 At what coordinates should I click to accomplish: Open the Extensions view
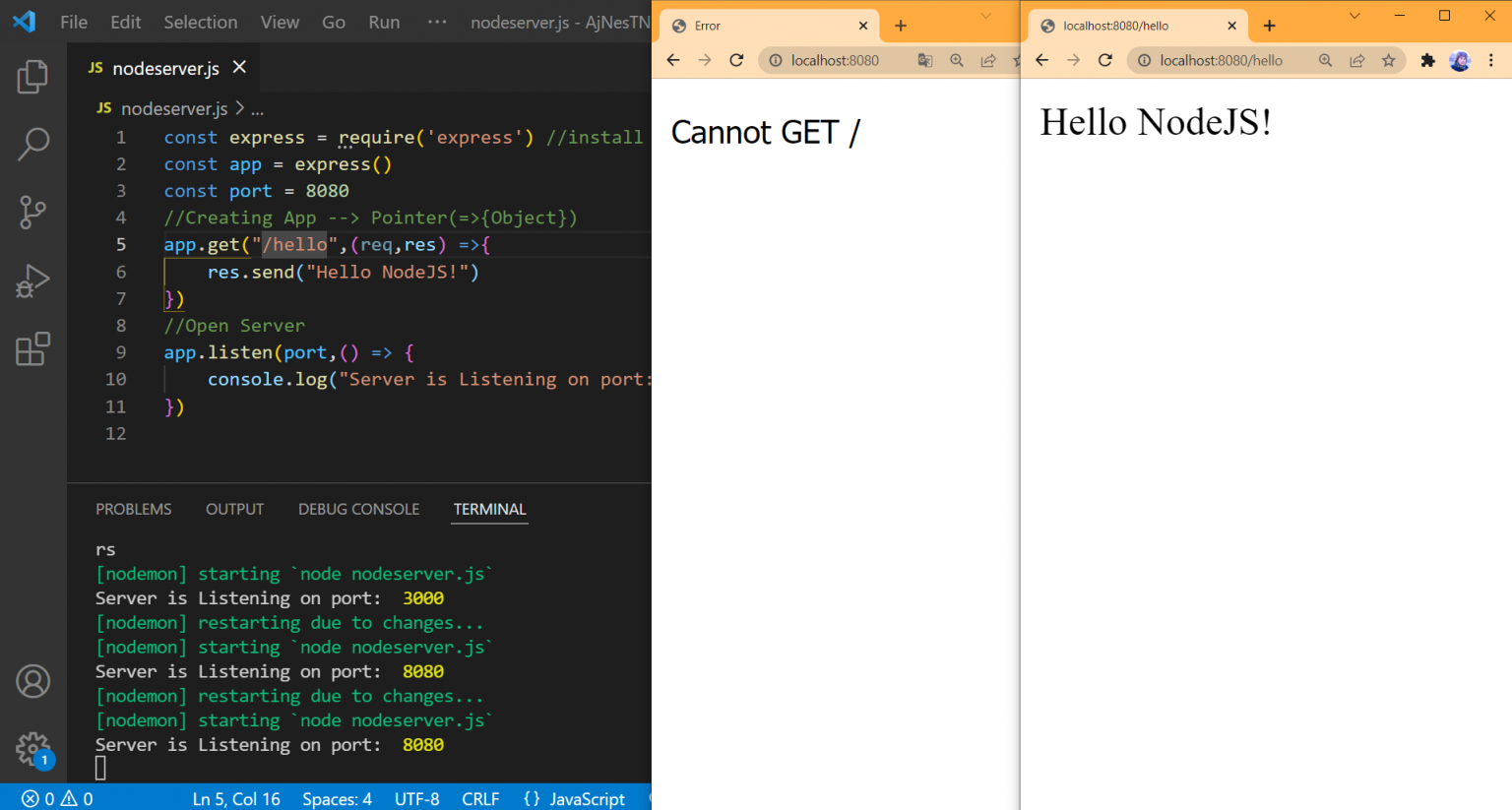[32, 348]
